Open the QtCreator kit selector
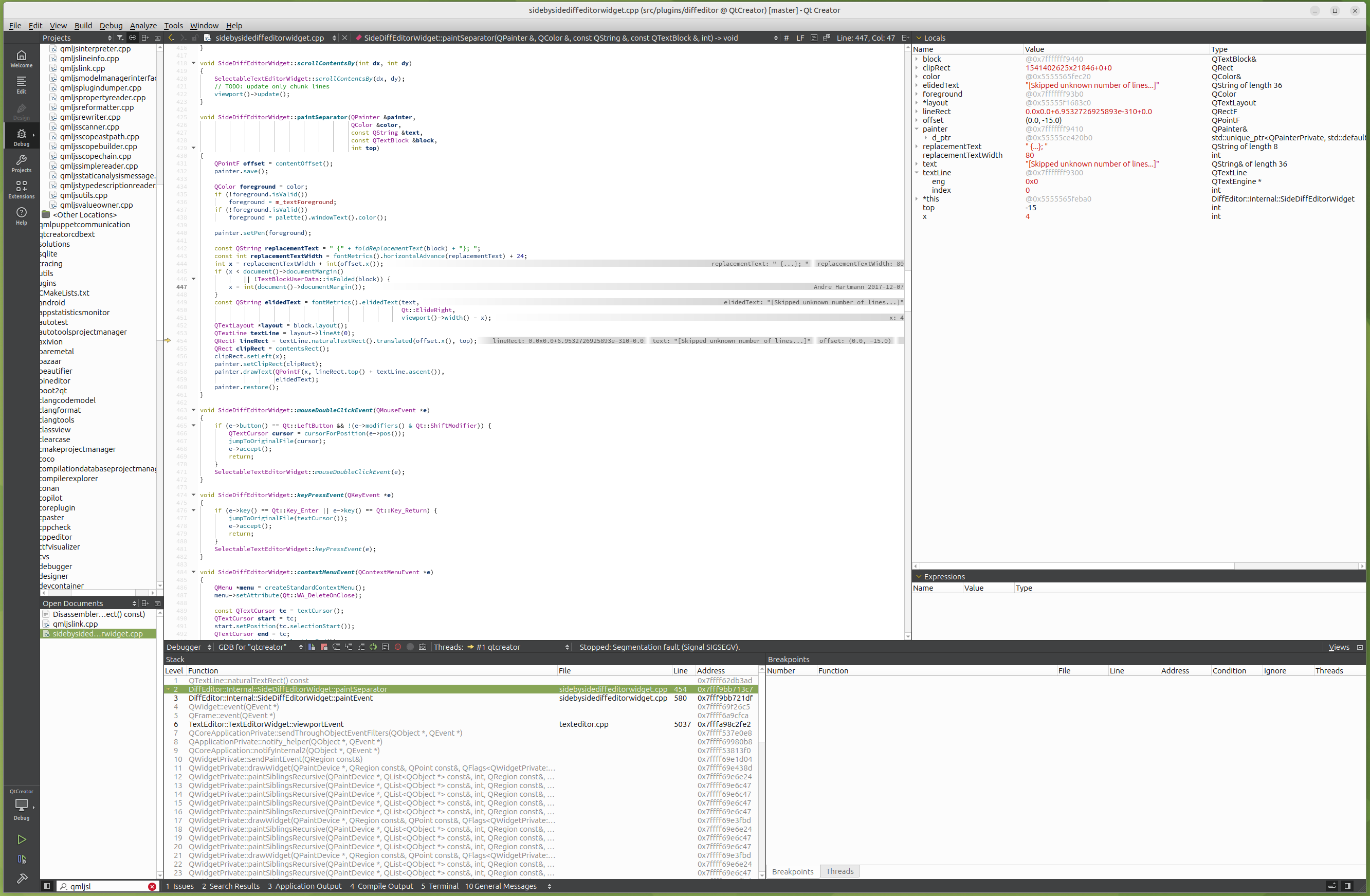 tap(21, 804)
